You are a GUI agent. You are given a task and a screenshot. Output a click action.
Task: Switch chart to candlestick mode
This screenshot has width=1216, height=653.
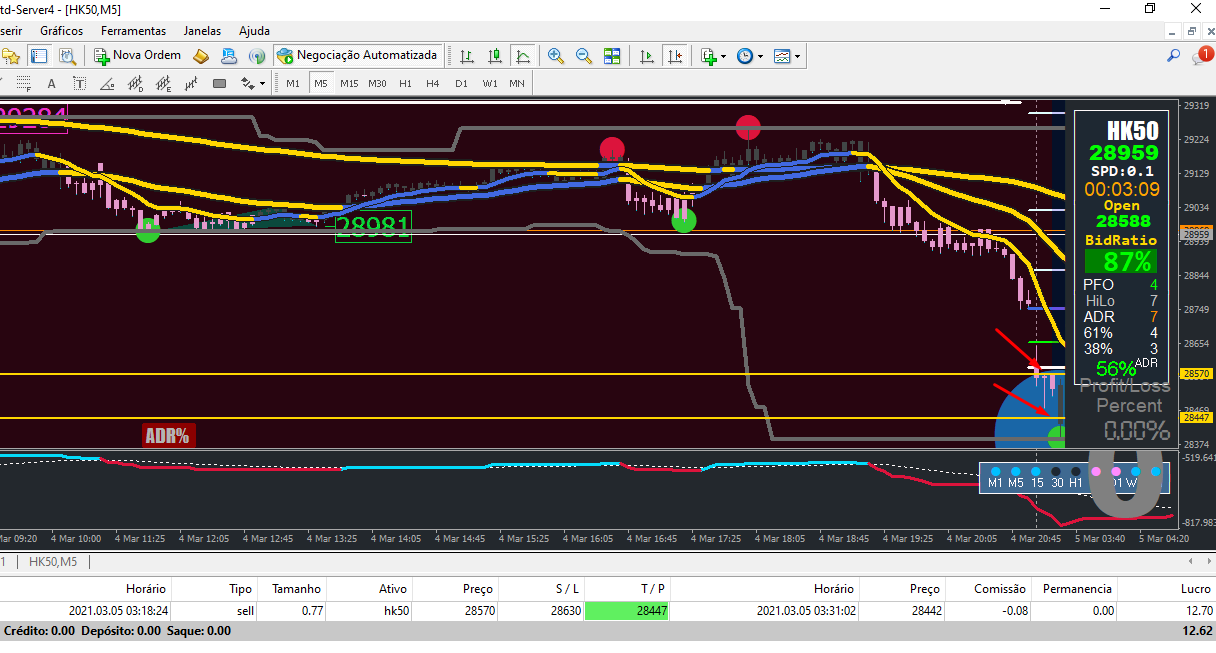tap(494, 56)
